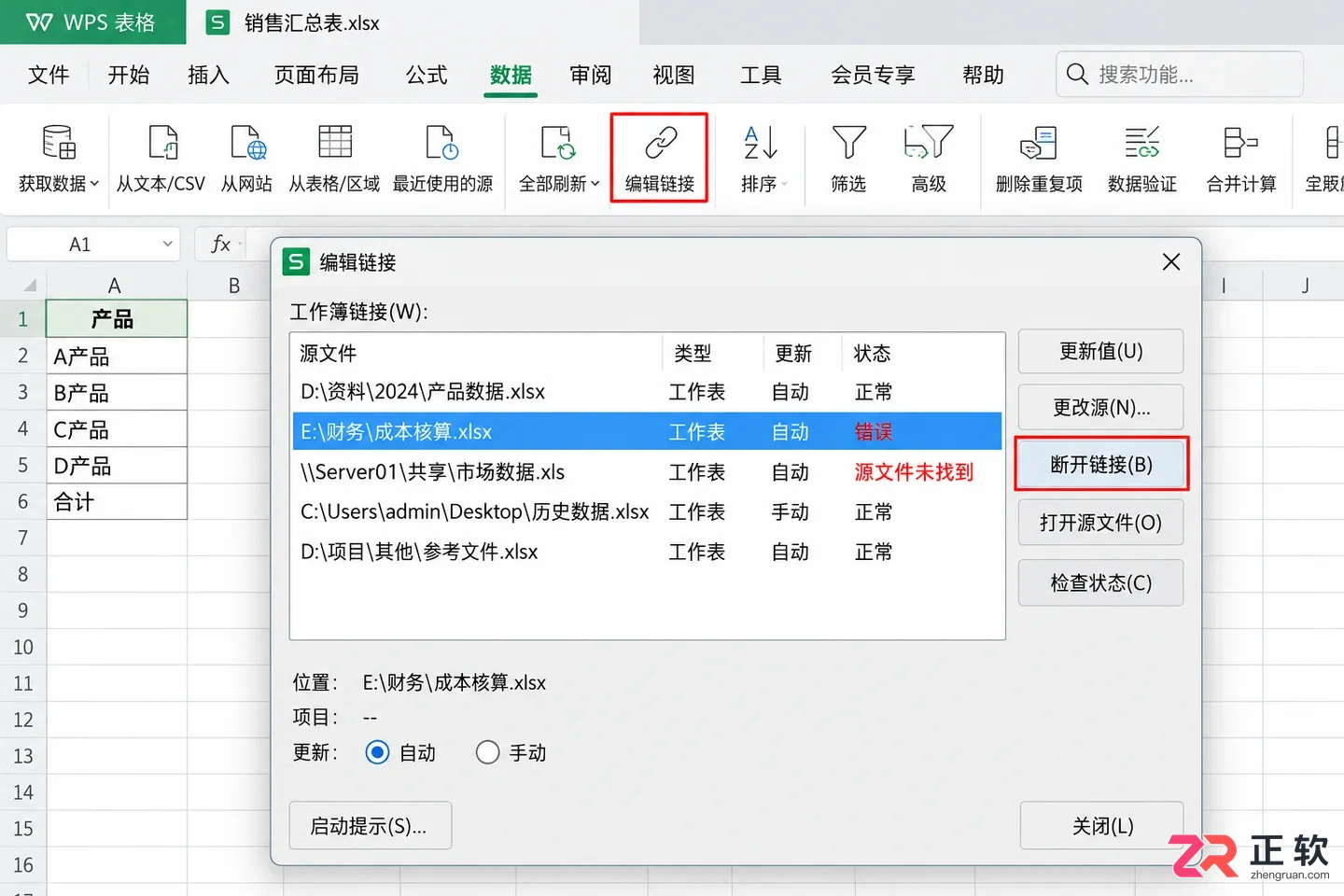The image size is (1344, 896).
Task: Select cell containing 合计
Action: point(117,502)
